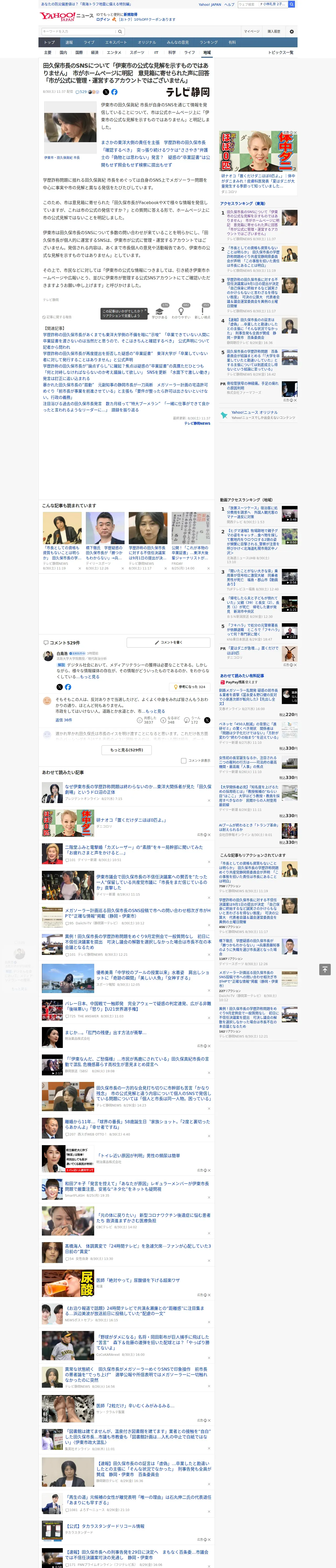Viewport: 336px width, 1568px height.
Task: Click the テレビ静岡 publisher logo
Action: 188,92
